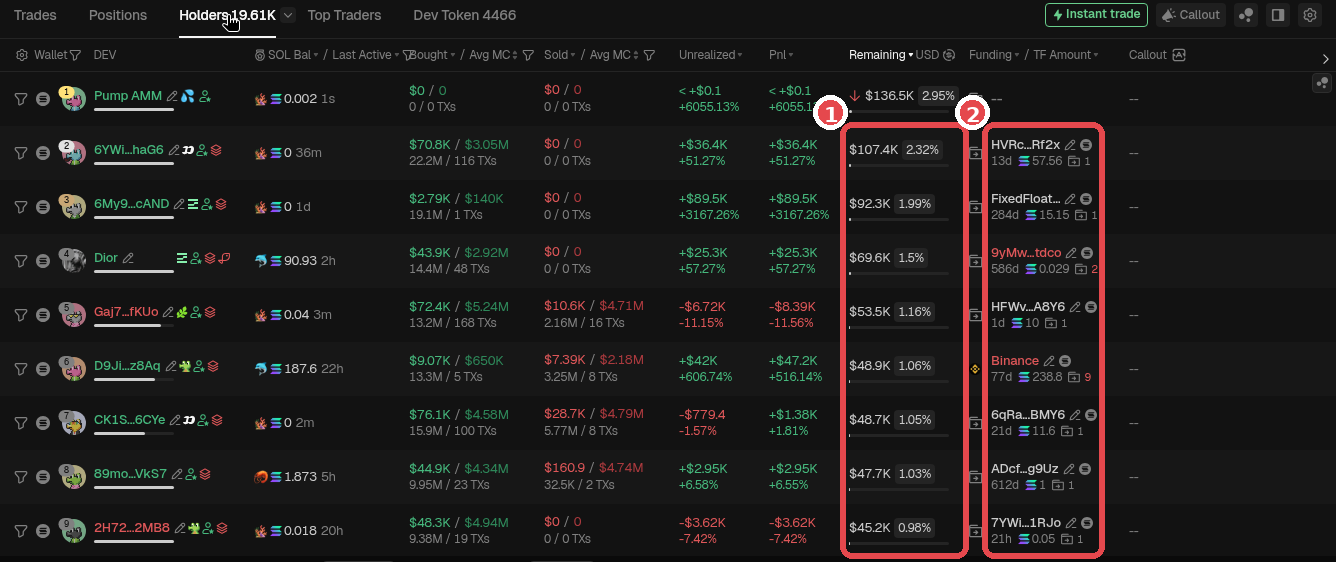The height and width of the screenshot is (562, 1336).
Task: Sort by the SOL Bal column
Action: pyautogui.click(x=291, y=55)
